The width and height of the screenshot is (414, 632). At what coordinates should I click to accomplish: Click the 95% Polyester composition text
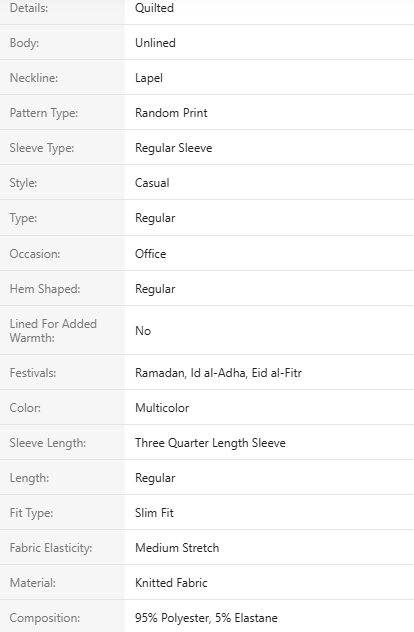pos(172,618)
